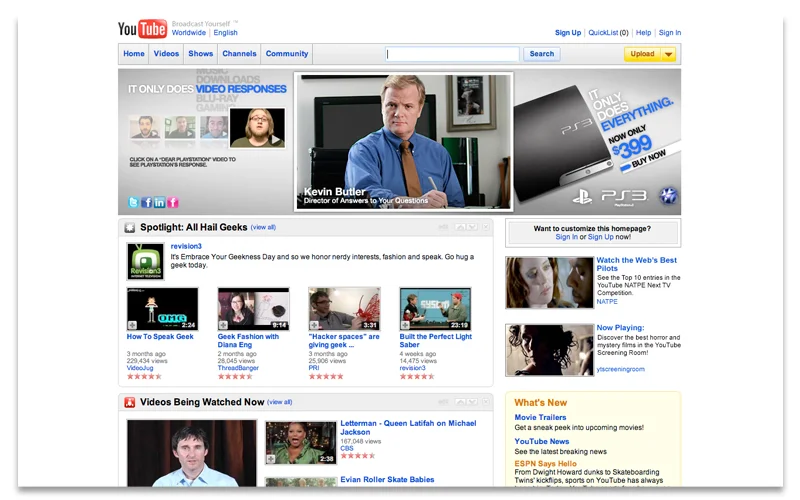This screenshot has height=500, width=800.
Task: Add Geek Fashion video to QuickList
Action: 223,325
